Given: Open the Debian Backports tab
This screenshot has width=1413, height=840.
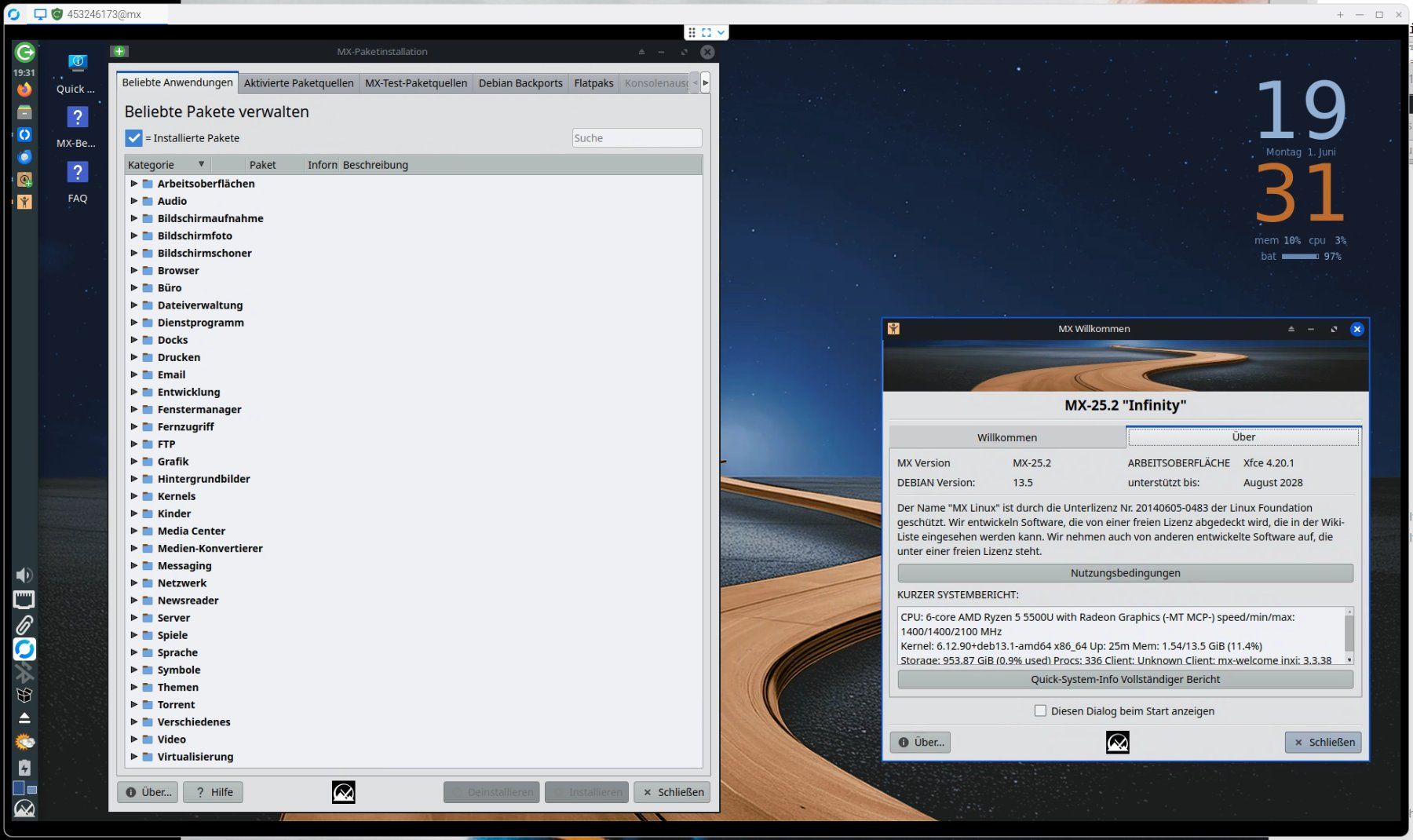Looking at the screenshot, I should (x=520, y=83).
